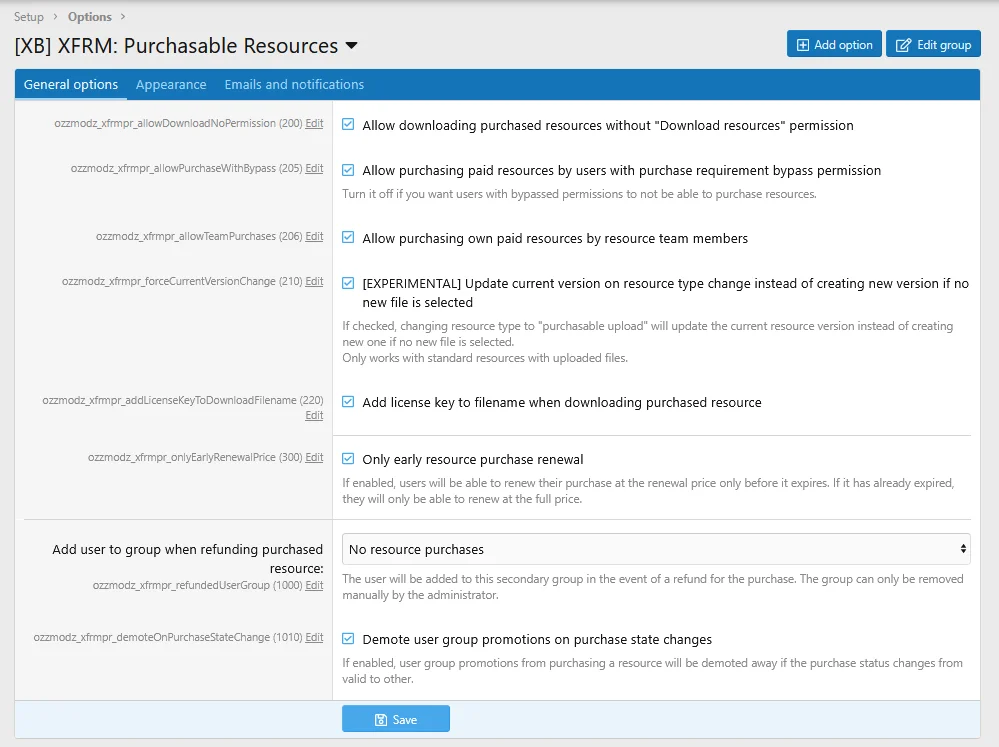Toggle the EXPERIMENTAL update current version checkbox
This screenshot has height=747, width=999.
tap(348, 283)
